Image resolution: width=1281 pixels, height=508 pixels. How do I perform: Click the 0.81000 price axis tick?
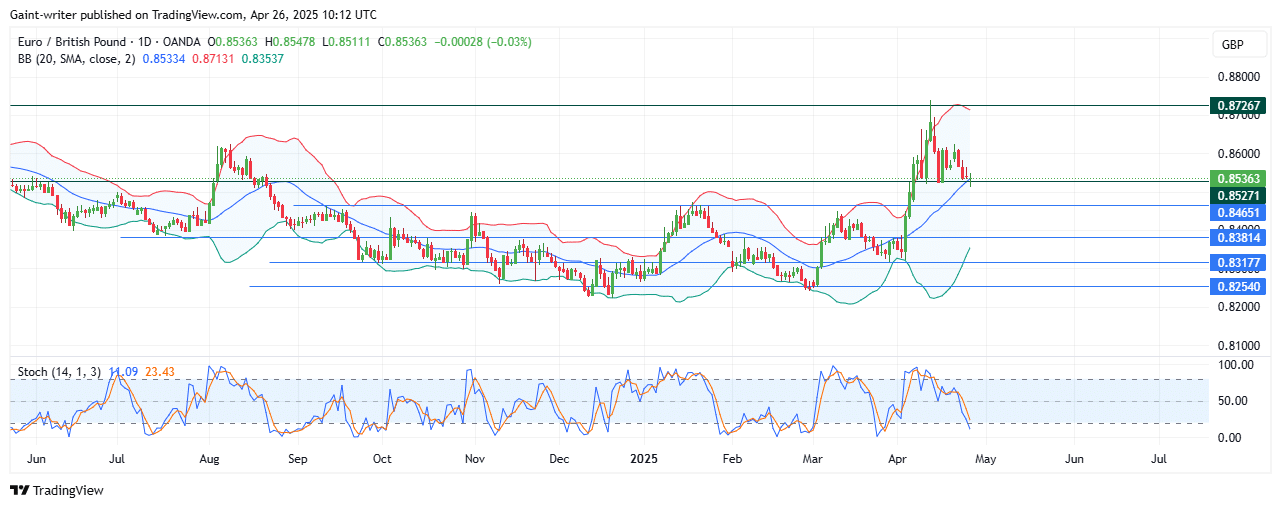point(1240,347)
